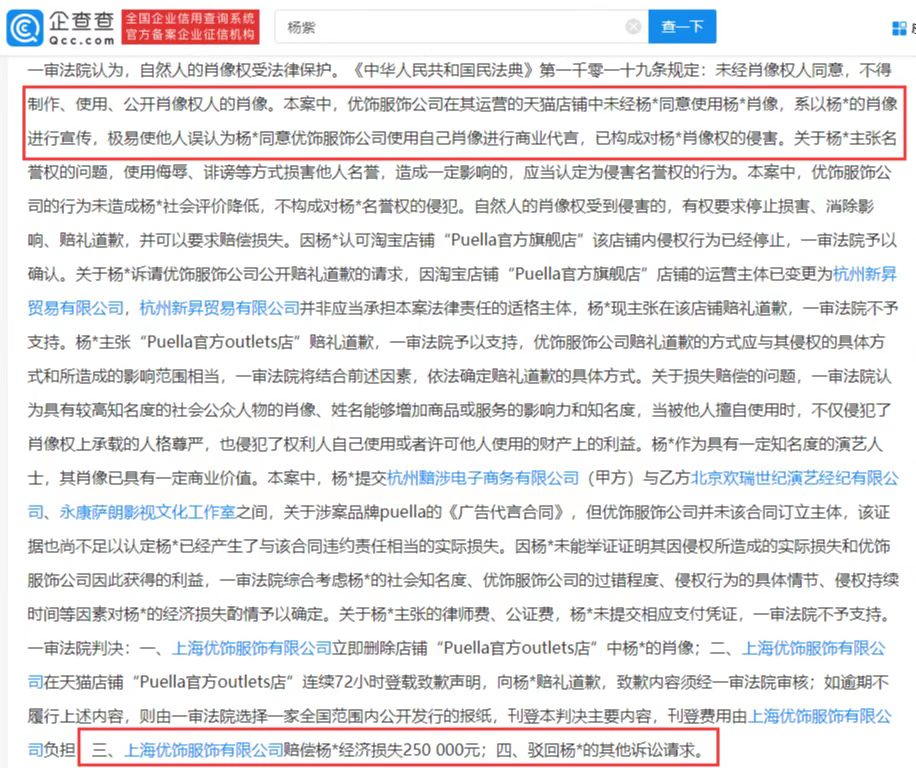Select the text 《广告代言合同》
This screenshot has height=768, width=916.
click(x=506, y=512)
